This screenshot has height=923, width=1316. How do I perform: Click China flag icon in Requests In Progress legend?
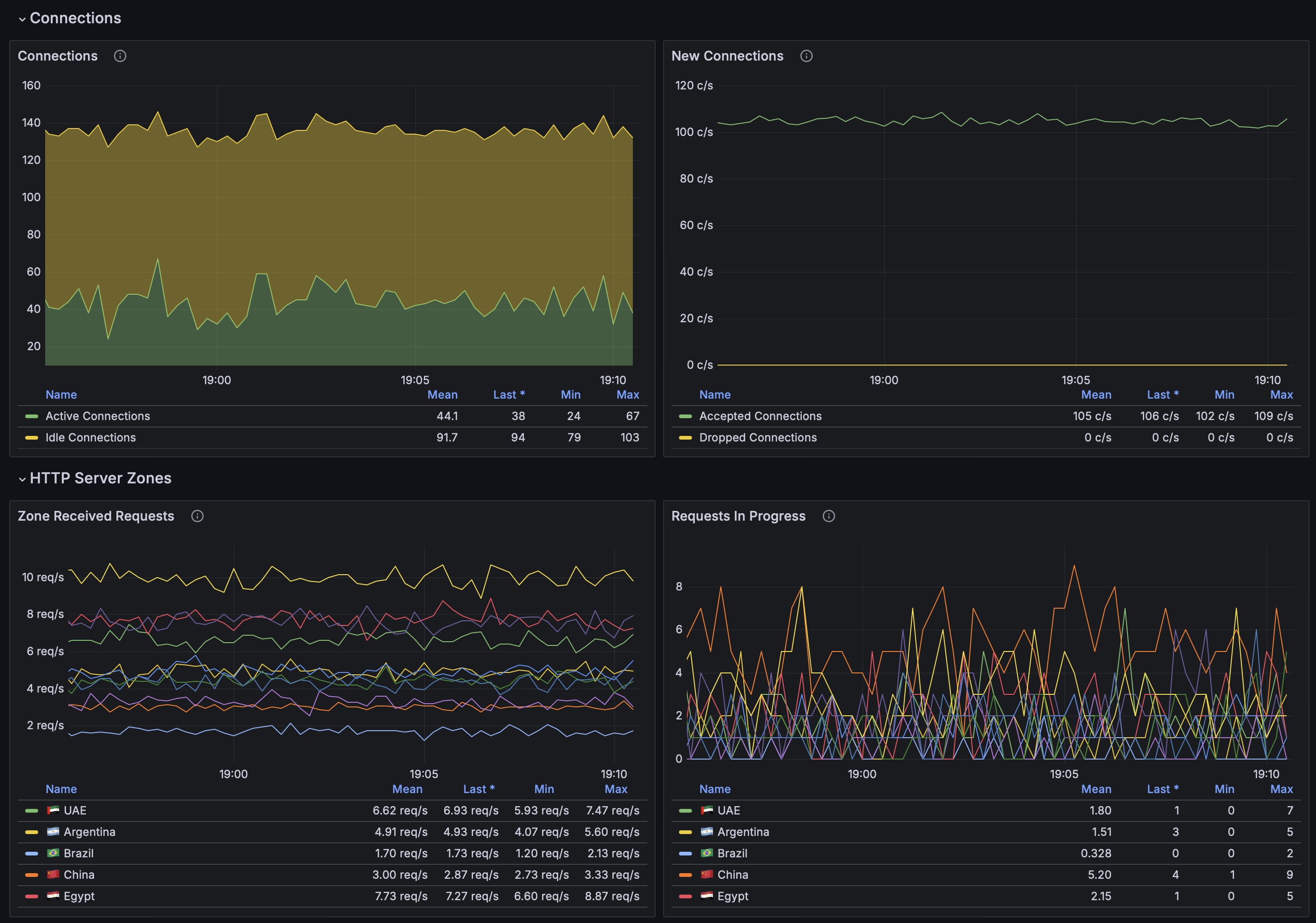tap(707, 874)
